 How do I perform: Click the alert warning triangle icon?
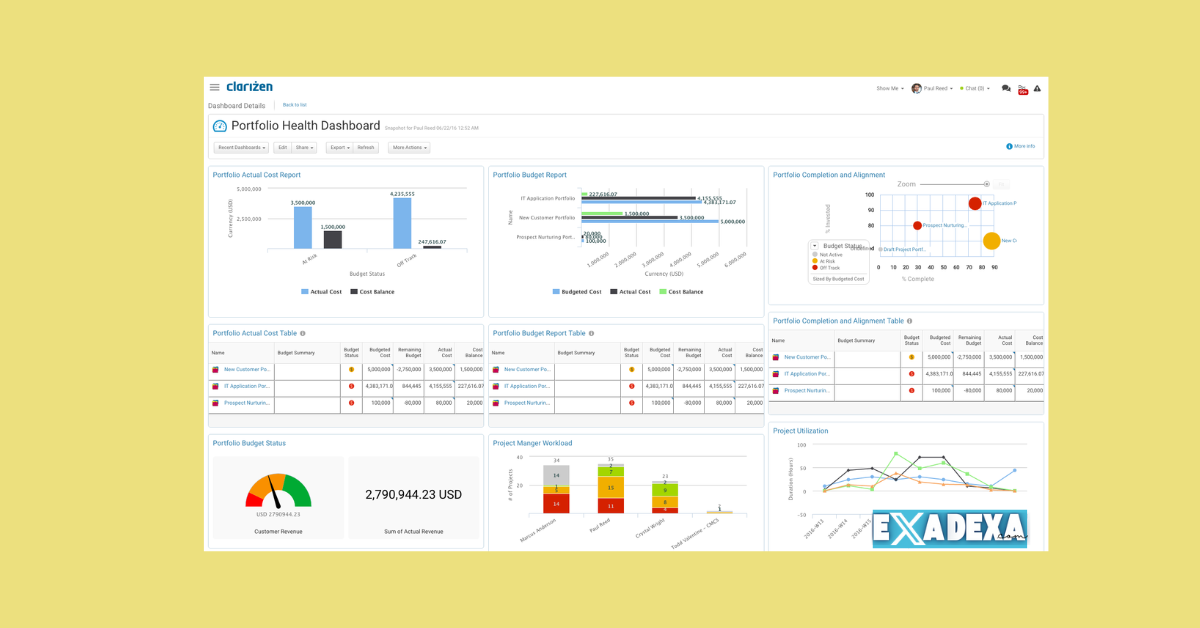point(1037,89)
